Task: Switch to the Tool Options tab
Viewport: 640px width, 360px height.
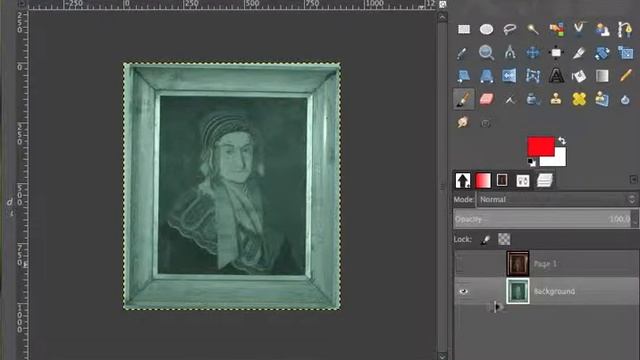Action: (x=463, y=180)
